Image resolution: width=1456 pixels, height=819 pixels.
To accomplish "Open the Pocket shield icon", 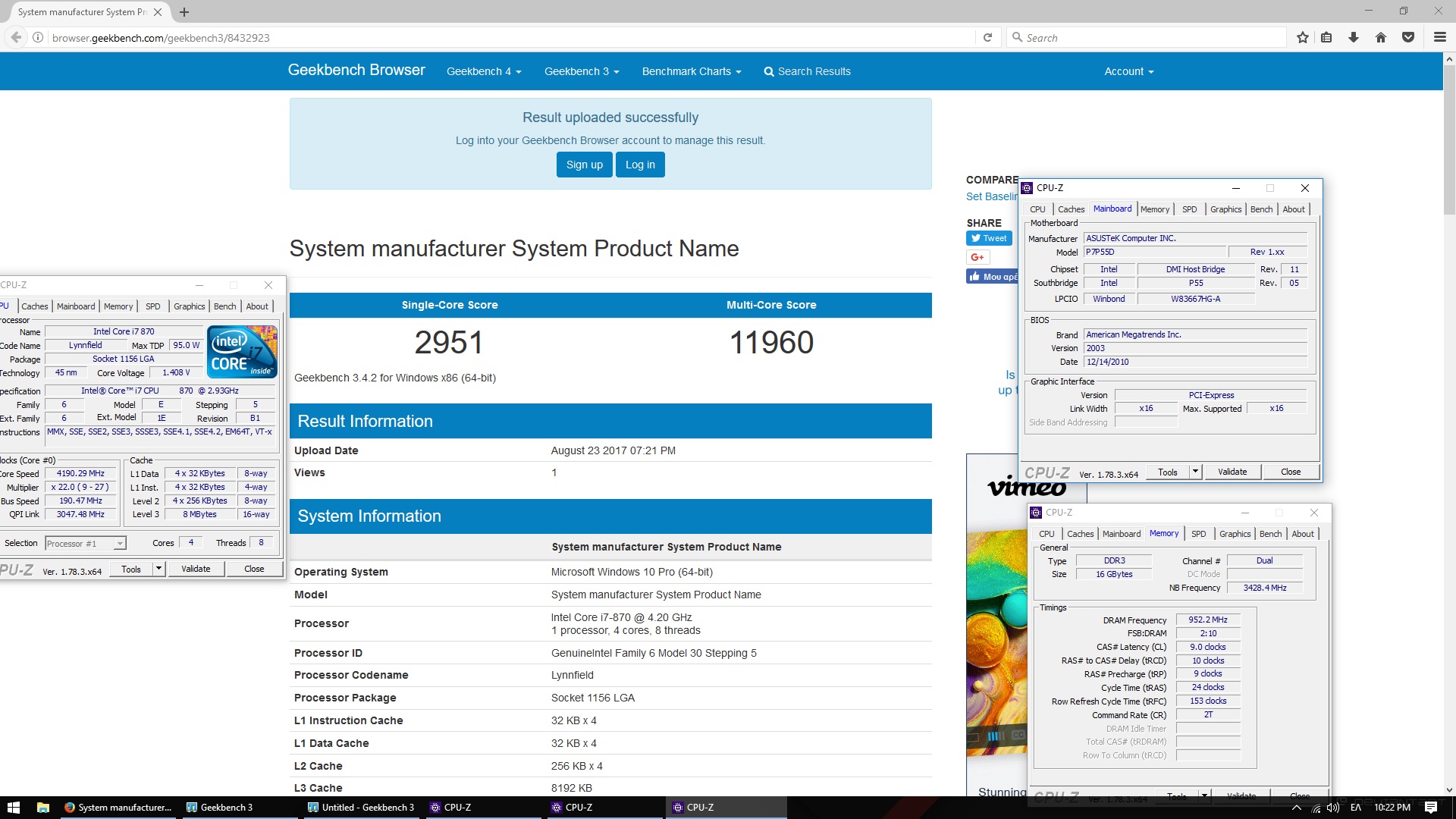I will pyautogui.click(x=1408, y=37).
